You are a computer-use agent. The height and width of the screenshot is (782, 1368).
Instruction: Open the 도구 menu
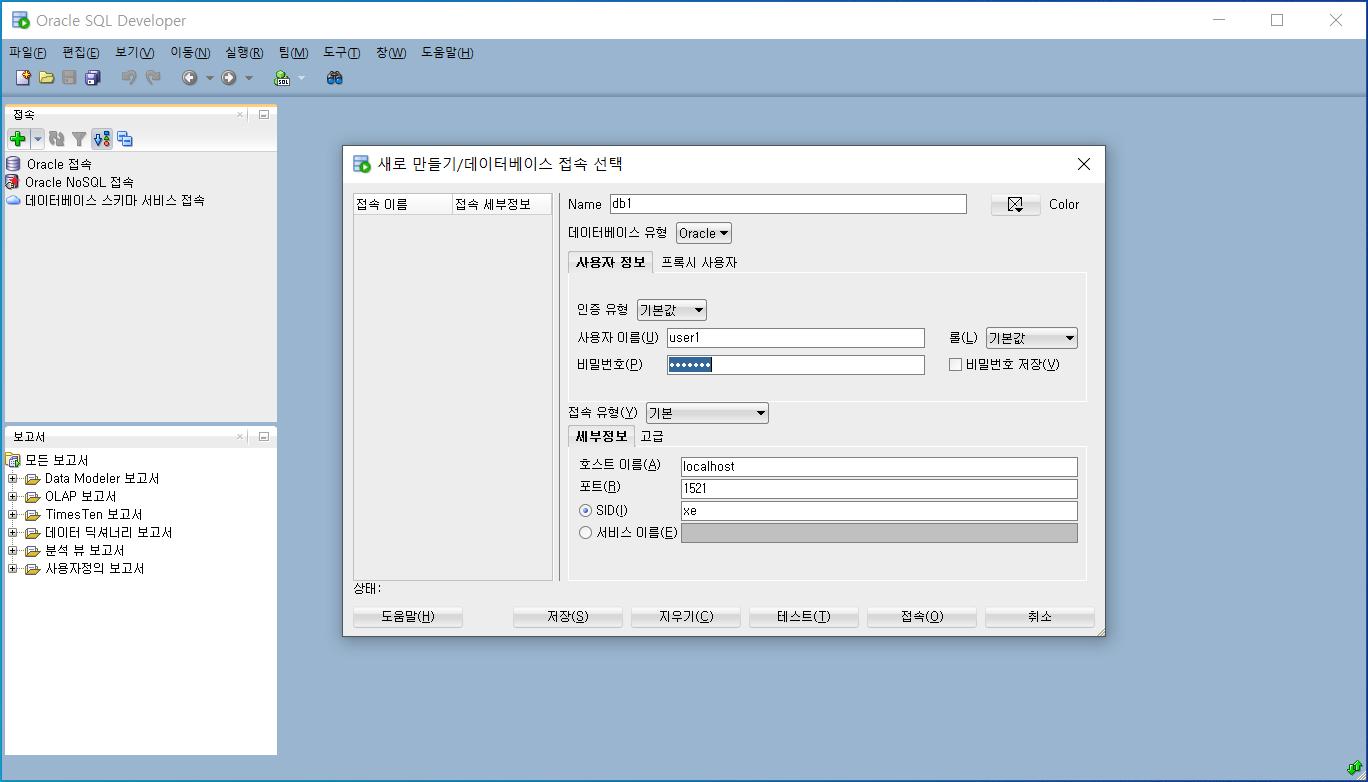tap(341, 53)
